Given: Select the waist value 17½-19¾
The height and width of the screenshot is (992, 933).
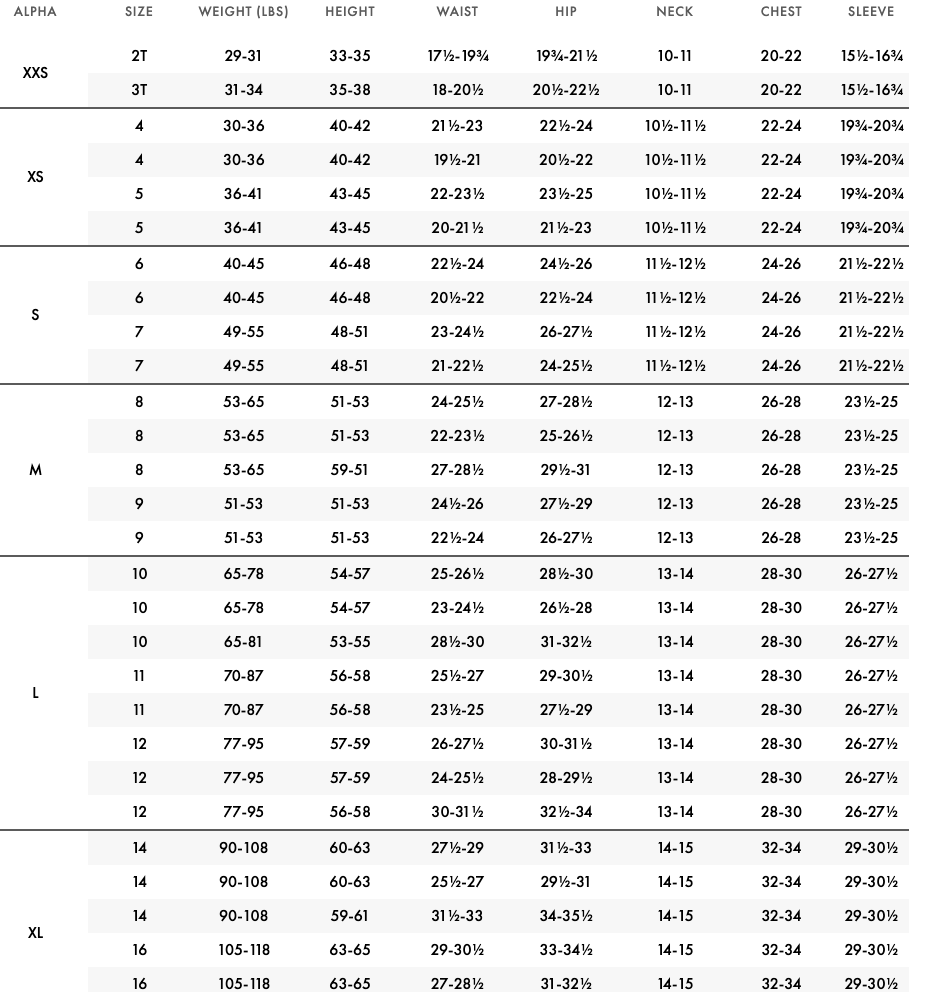Looking at the screenshot, I should [x=458, y=56].
